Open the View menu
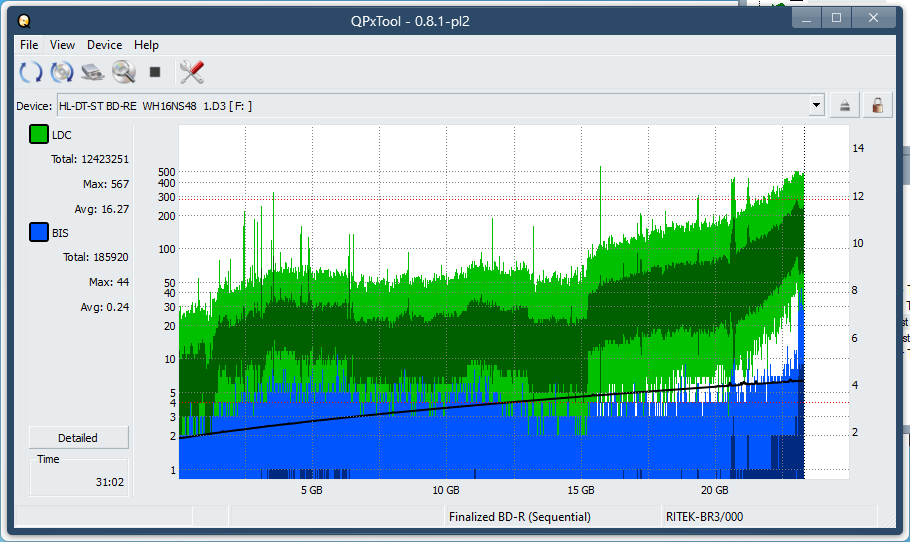 [62, 45]
